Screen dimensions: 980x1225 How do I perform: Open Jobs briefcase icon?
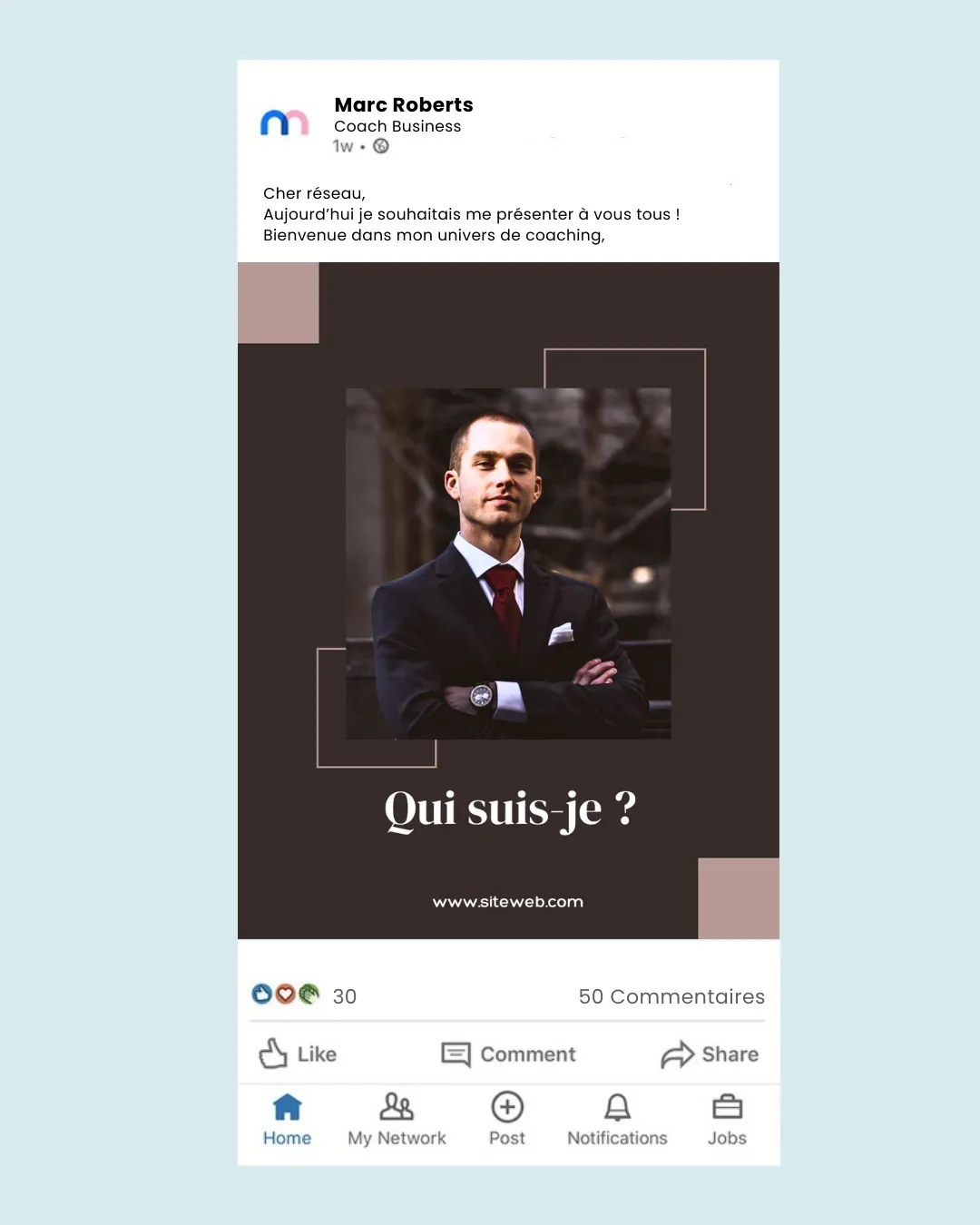coord(728,1107)
